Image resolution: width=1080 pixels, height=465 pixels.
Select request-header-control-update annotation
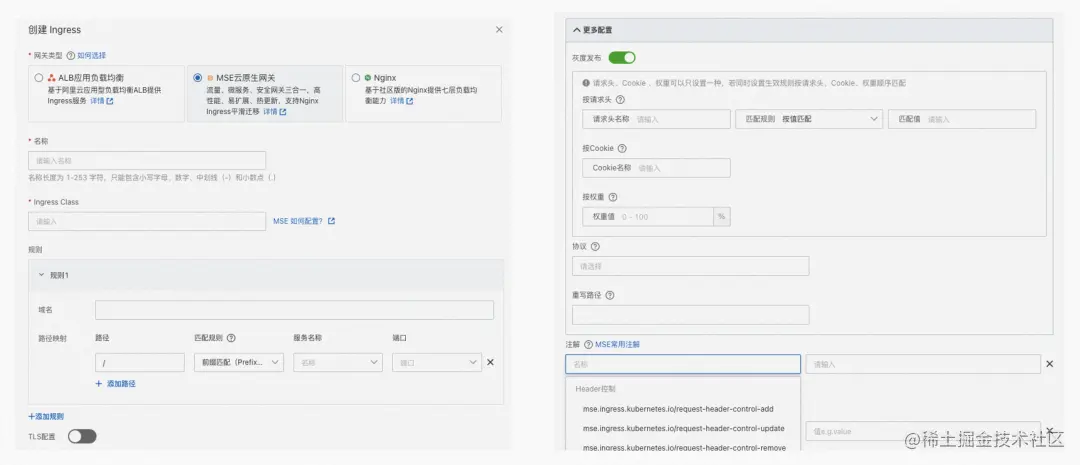tap(683, 428)
